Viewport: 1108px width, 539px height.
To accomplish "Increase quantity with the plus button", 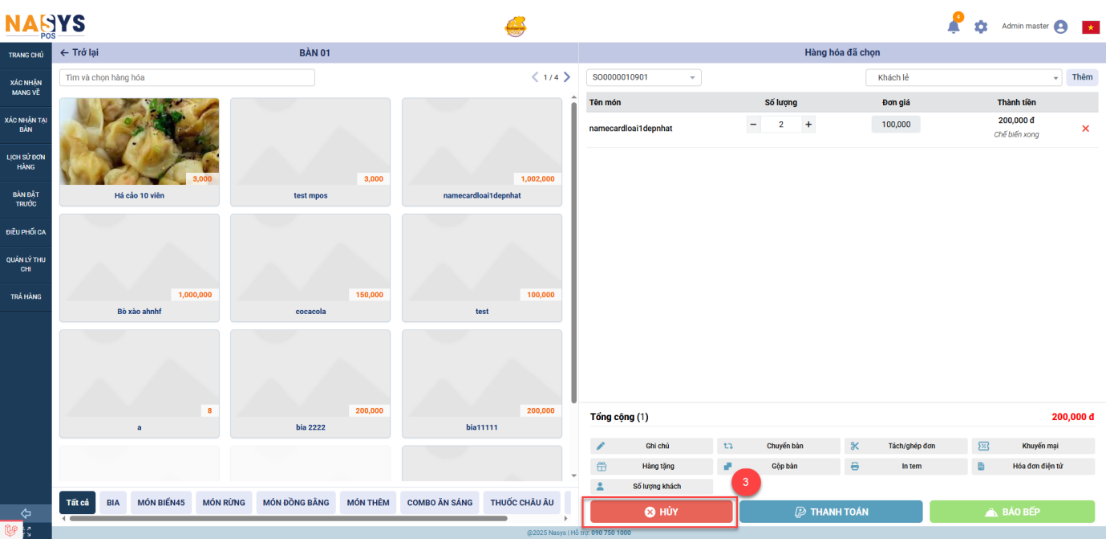I will point(808,125).
